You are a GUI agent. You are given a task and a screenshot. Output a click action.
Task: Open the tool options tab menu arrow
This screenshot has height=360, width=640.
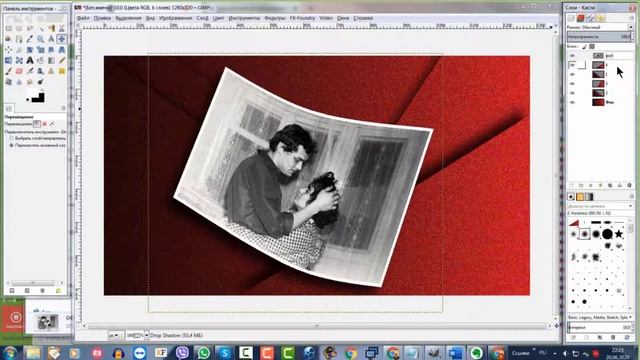63,108
